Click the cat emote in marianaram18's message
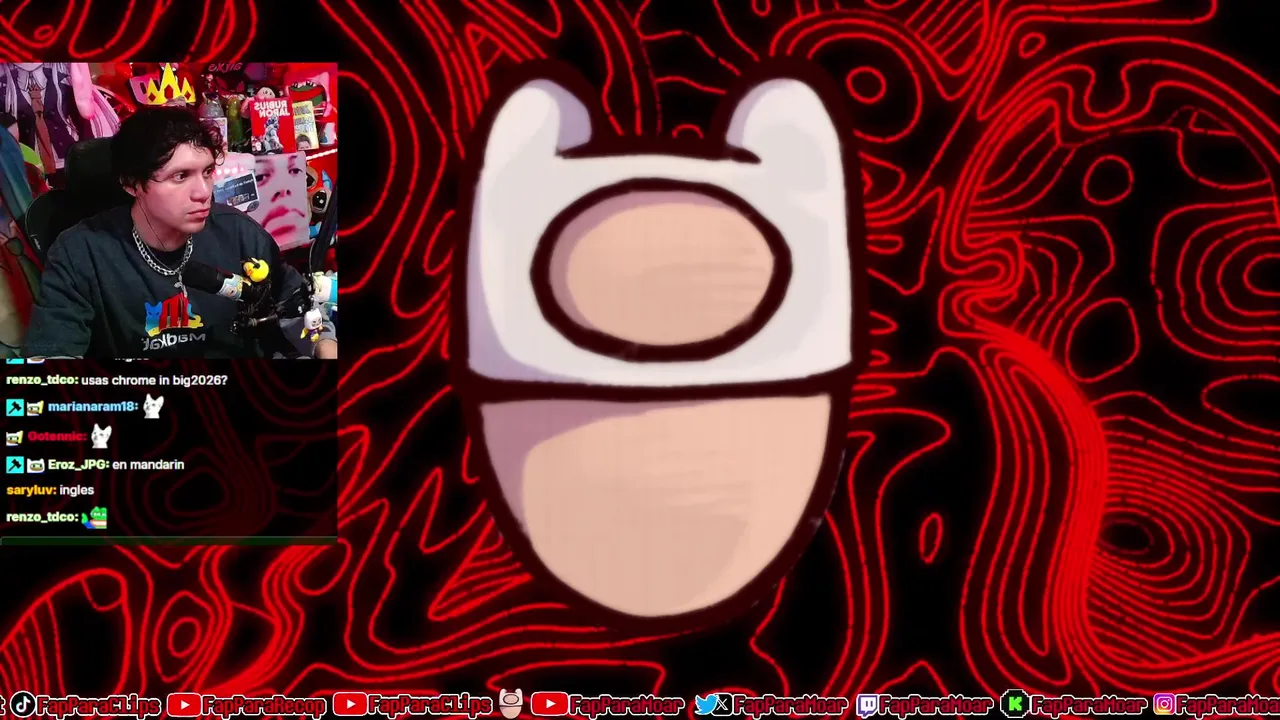 (x=153, y=406)
